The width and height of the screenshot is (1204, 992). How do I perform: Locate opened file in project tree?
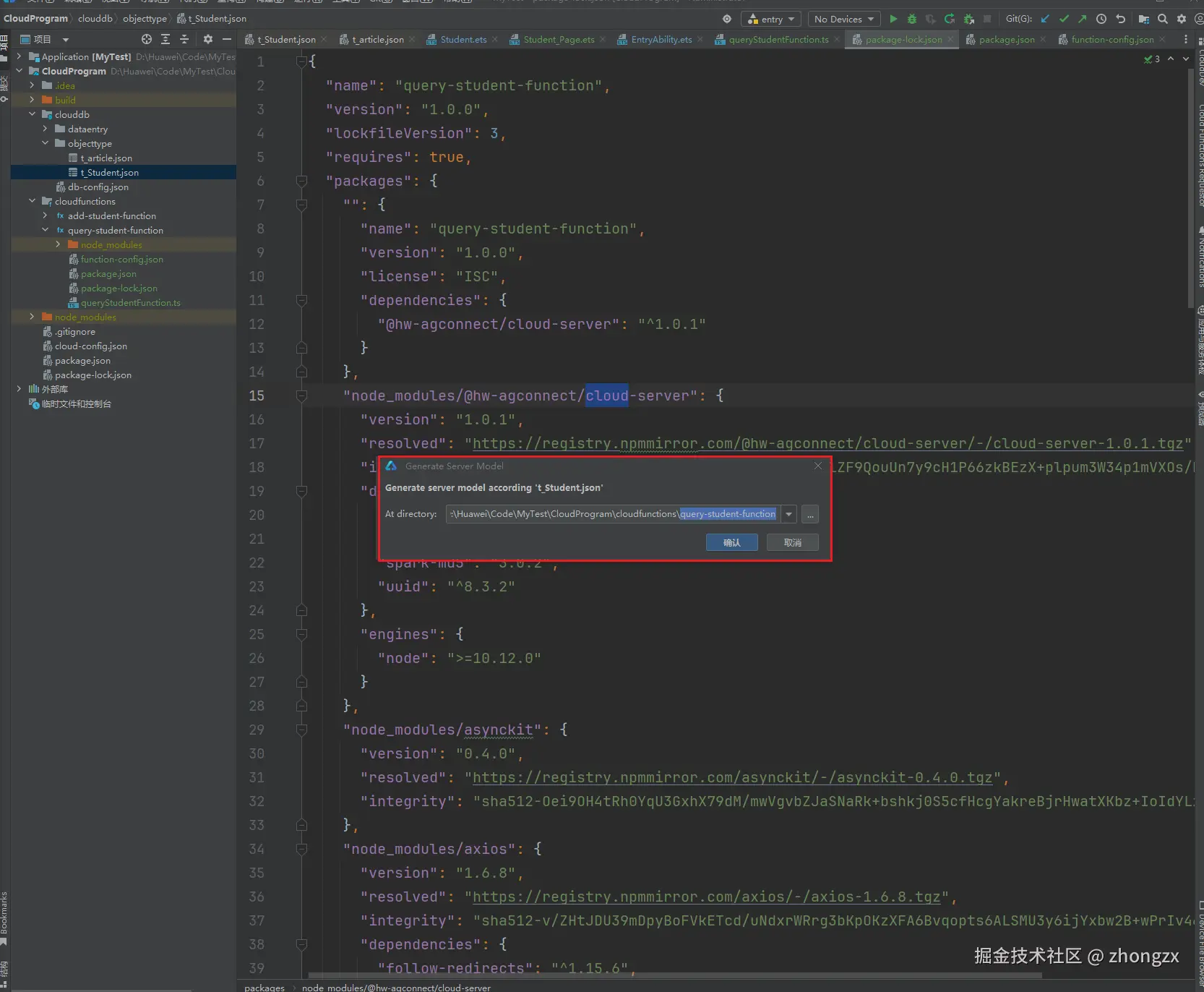(147, 39)
